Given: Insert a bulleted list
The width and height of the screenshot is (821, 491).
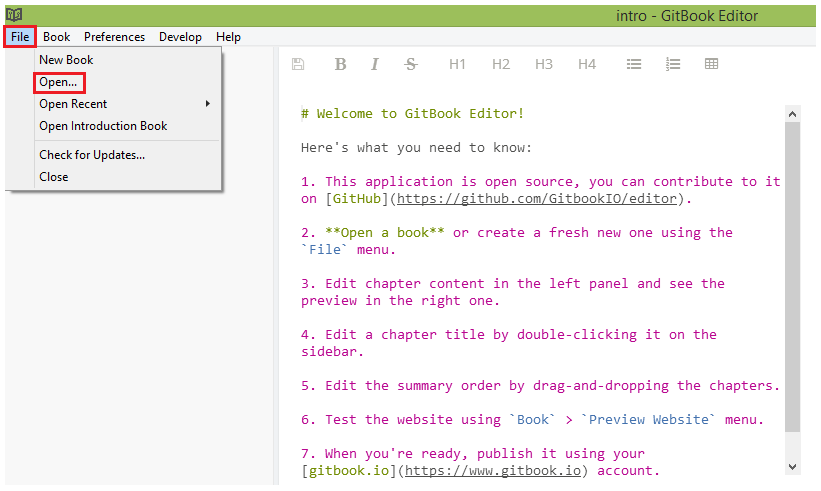Looking at the screenshot, I should (634, 64).
